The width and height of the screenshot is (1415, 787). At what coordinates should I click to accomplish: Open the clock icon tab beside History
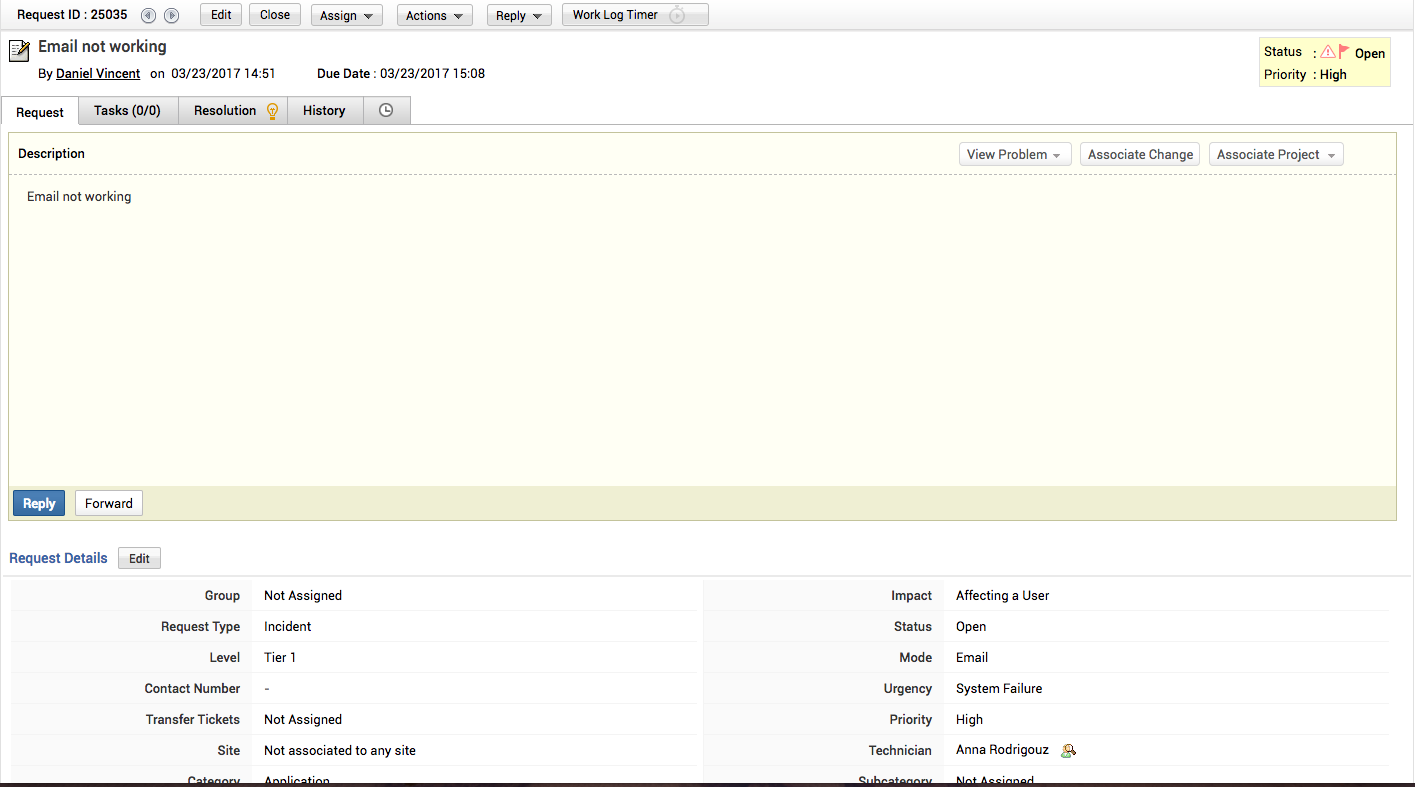click(387, 110)
